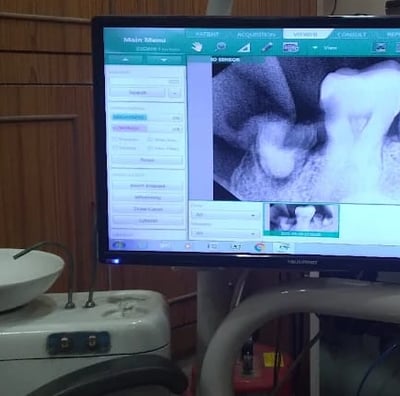This screenshot has height=396, width=400.
Task: Click the Reset button under the sliders
Action: [x=147, y=160]
